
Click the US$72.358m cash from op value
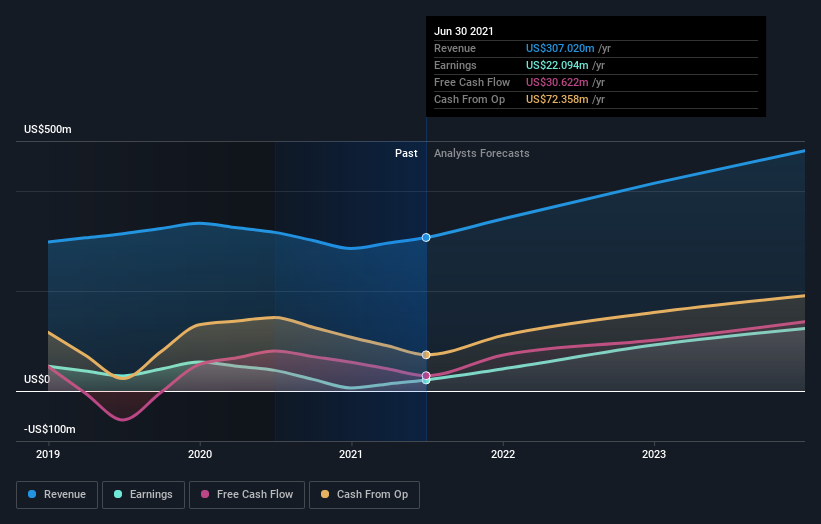coord(557,99)
